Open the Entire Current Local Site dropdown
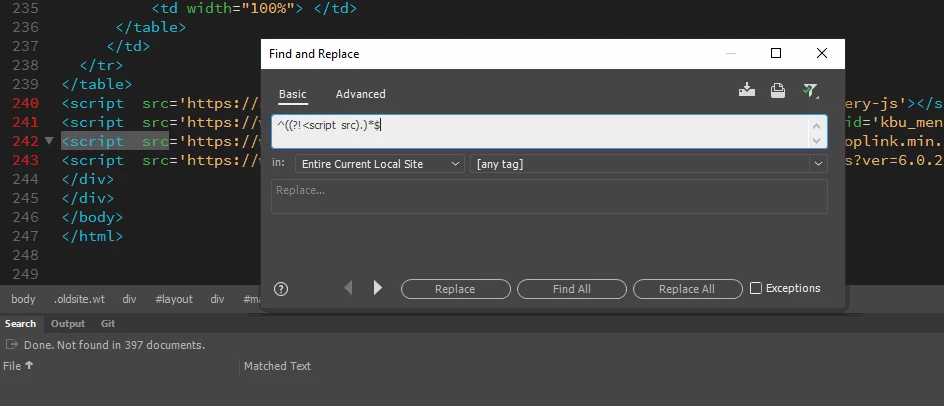944x406 pixels. click(x=380, y=164)
